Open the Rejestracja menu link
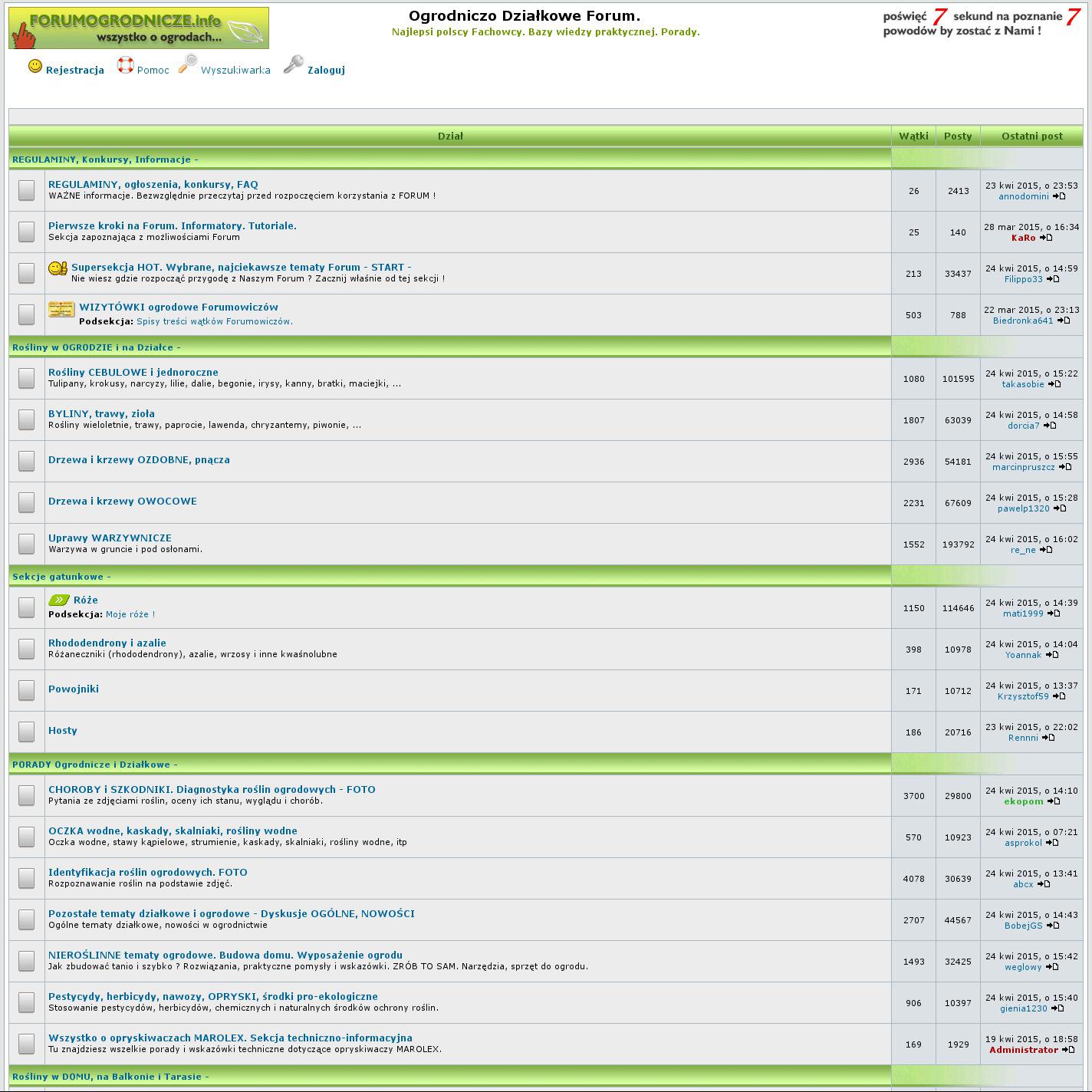The height and width of the screenshot is (1092, 1092). click(x=74, y=70)
